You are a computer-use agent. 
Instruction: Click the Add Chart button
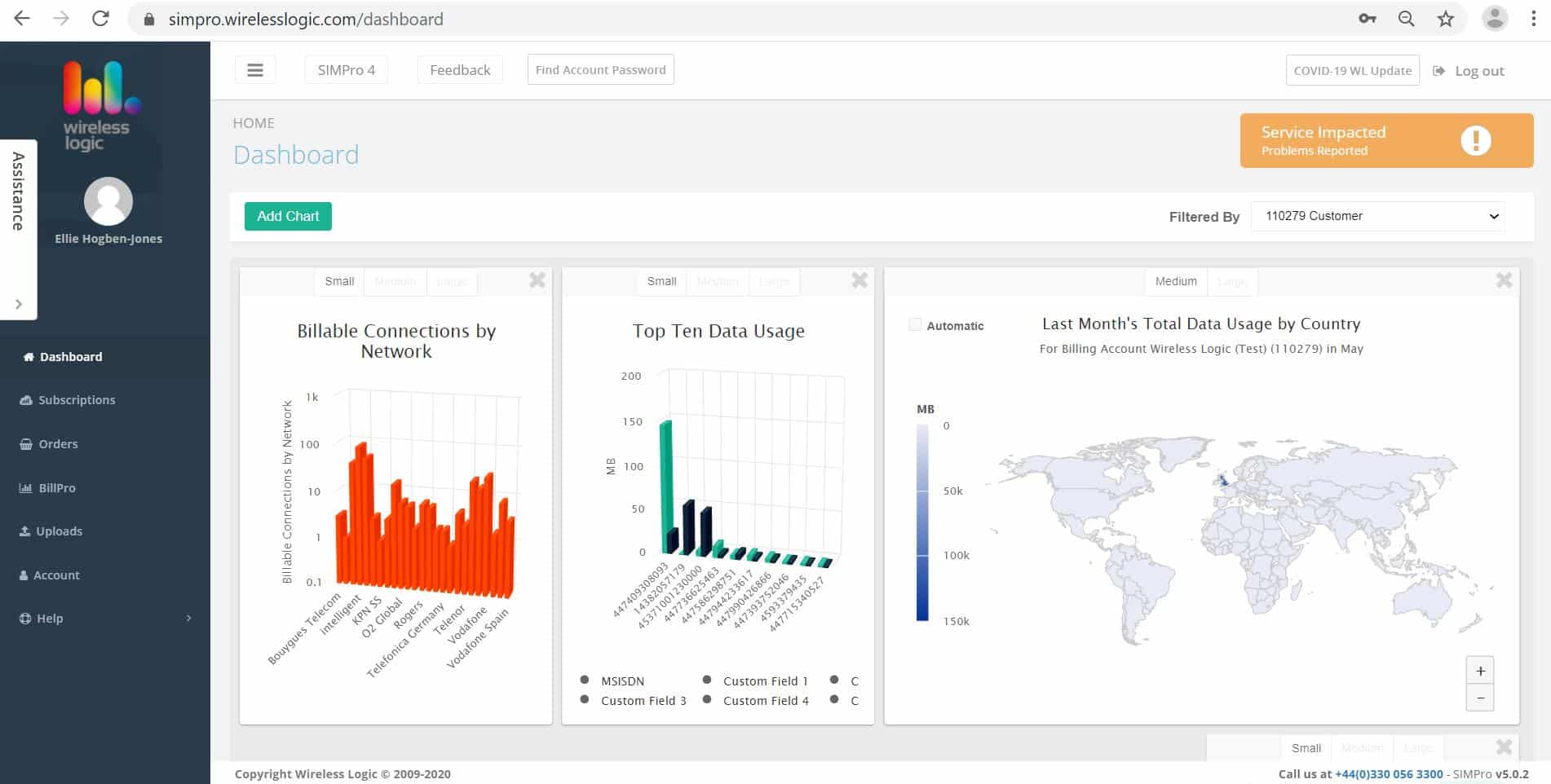pos(288,216)
